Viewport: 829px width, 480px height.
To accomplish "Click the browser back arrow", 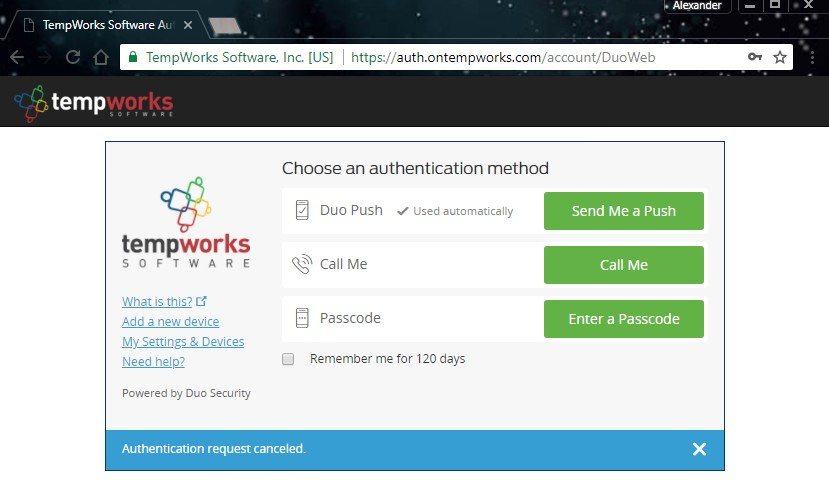I will 17,57.
